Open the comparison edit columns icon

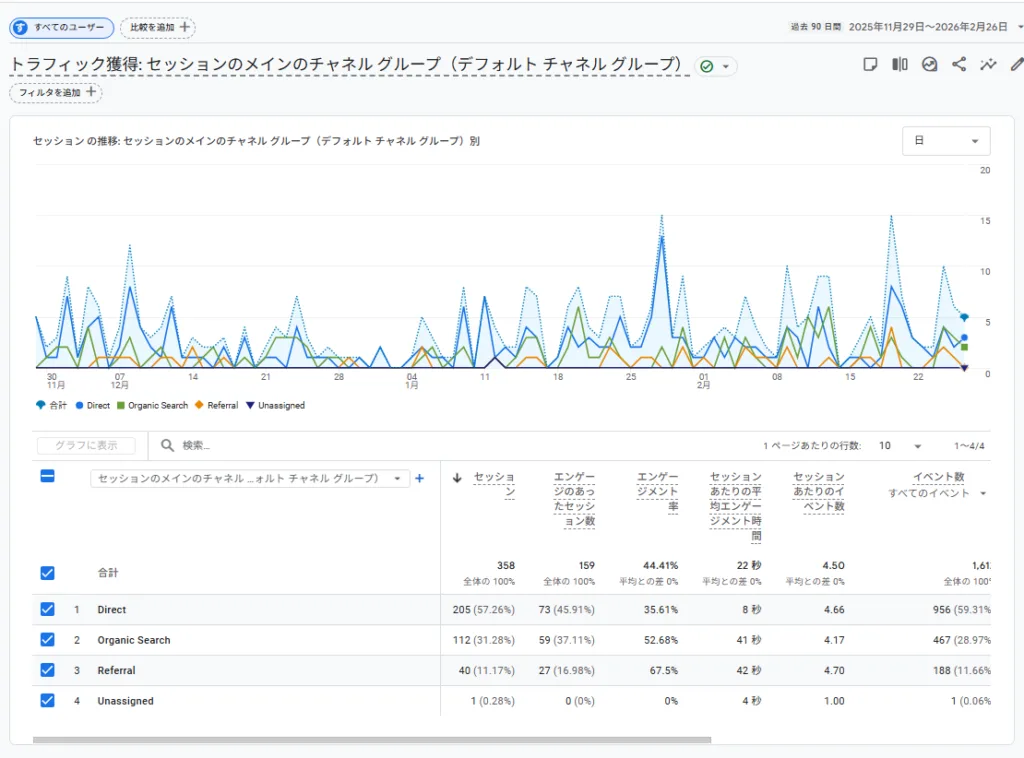point(900,65)
